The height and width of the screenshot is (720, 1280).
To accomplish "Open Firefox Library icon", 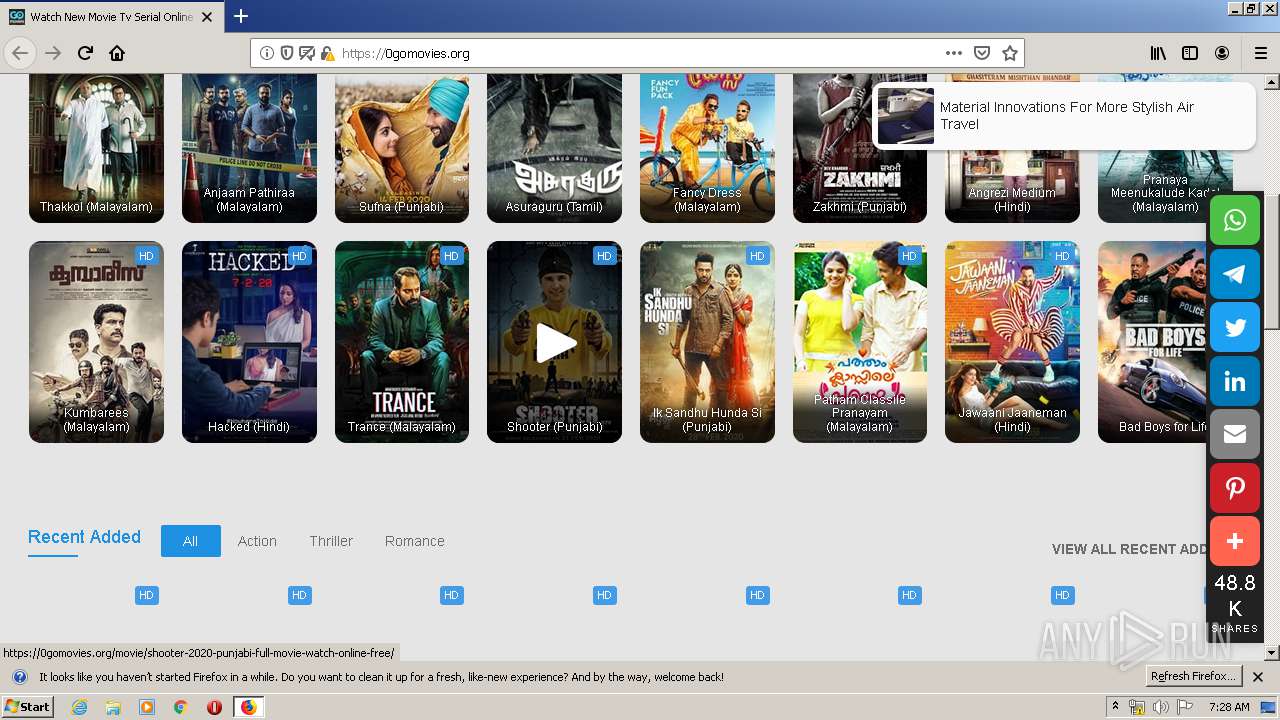I will [1158, 53].
